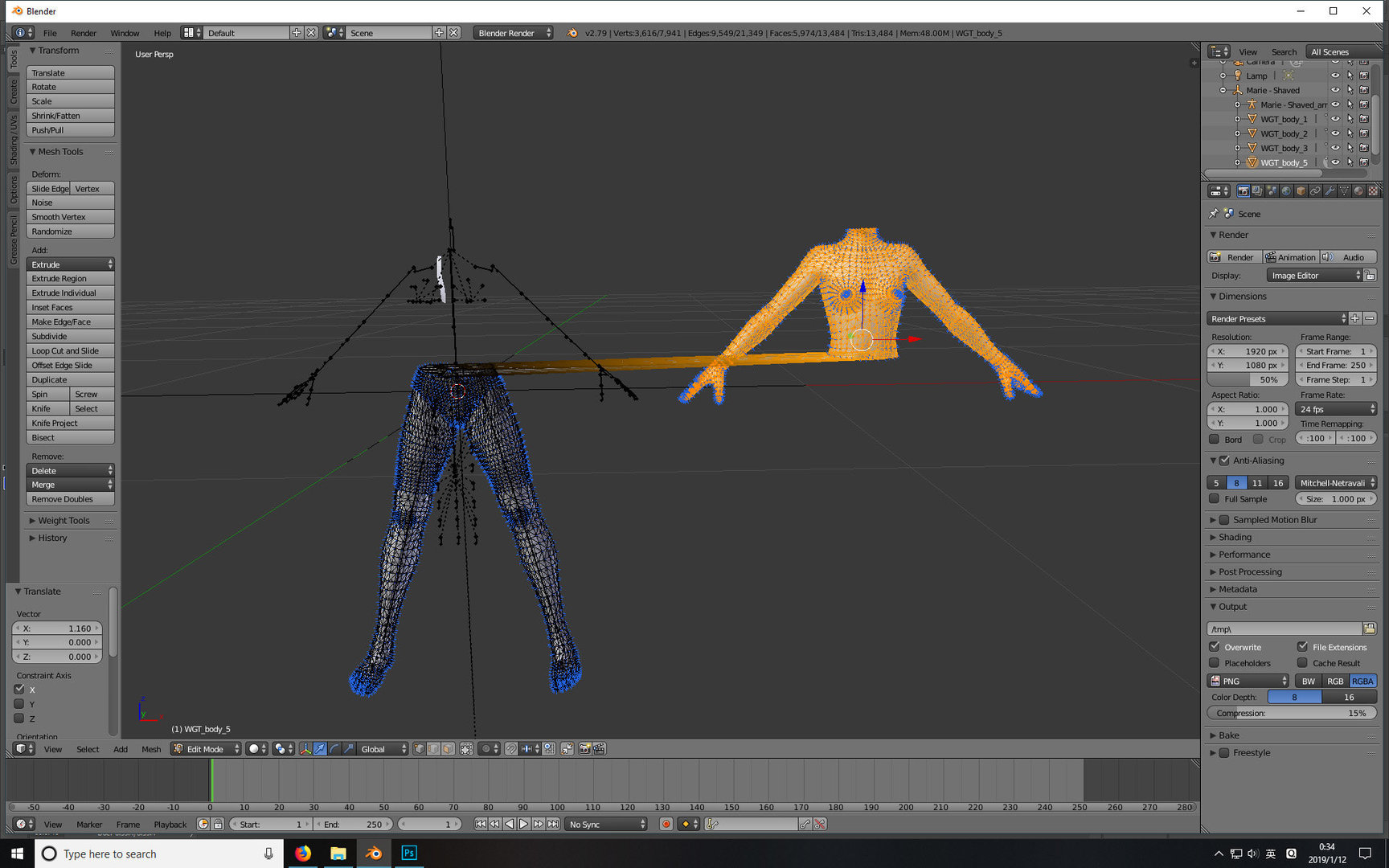Toggle the 3D manipulator widget icon
1389x868 pixels.
(x=305, y=749)
